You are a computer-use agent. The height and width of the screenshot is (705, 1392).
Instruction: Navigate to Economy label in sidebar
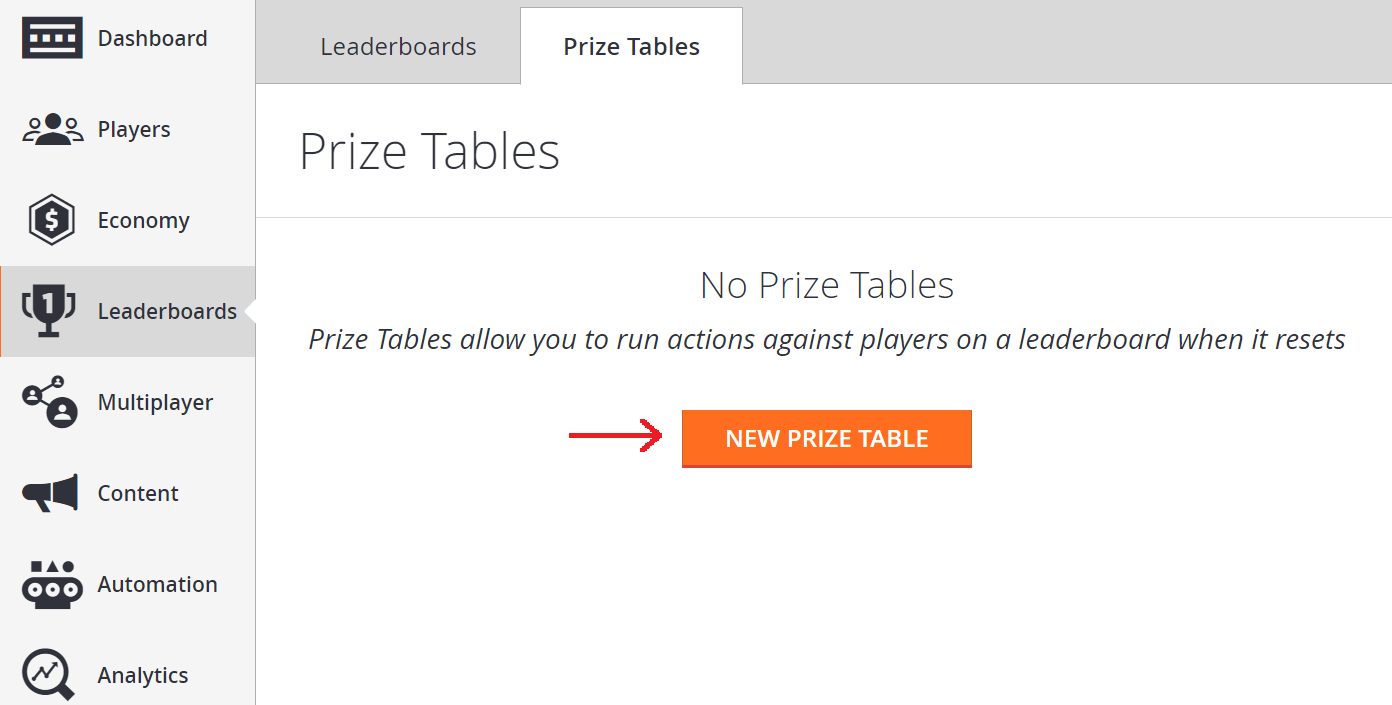pos(143,221)
